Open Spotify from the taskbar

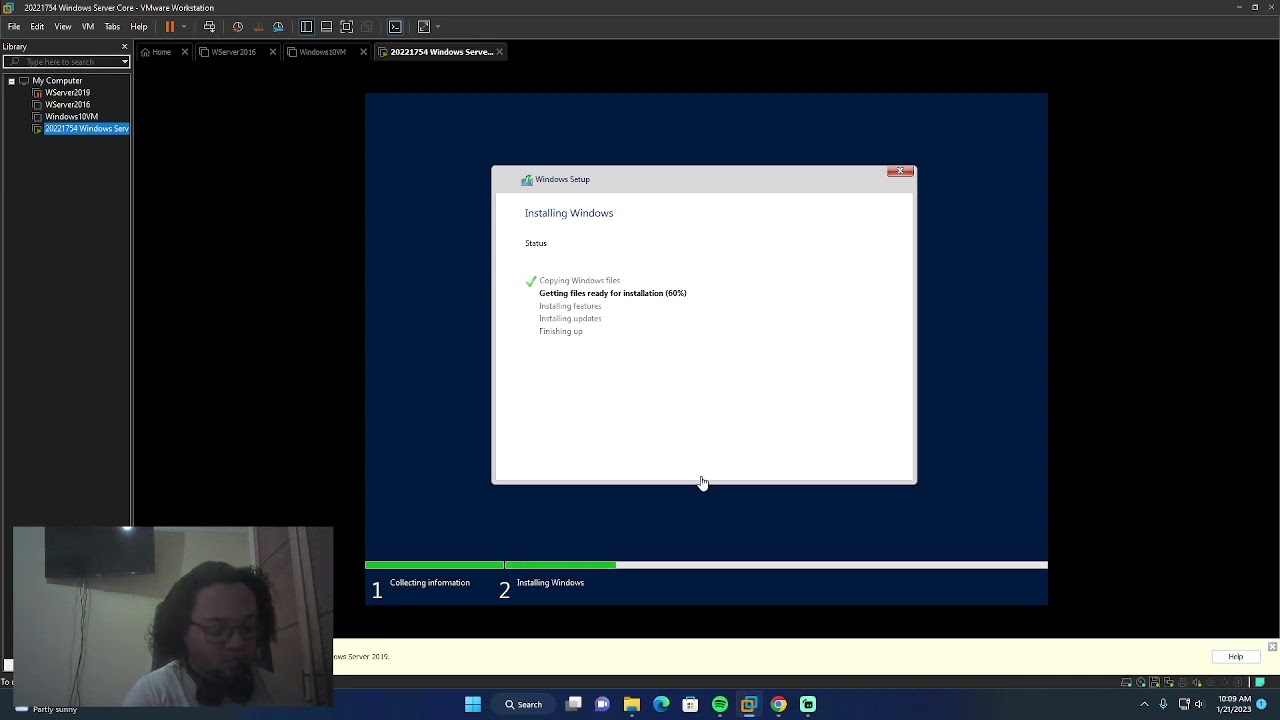(x=720, y=704)
